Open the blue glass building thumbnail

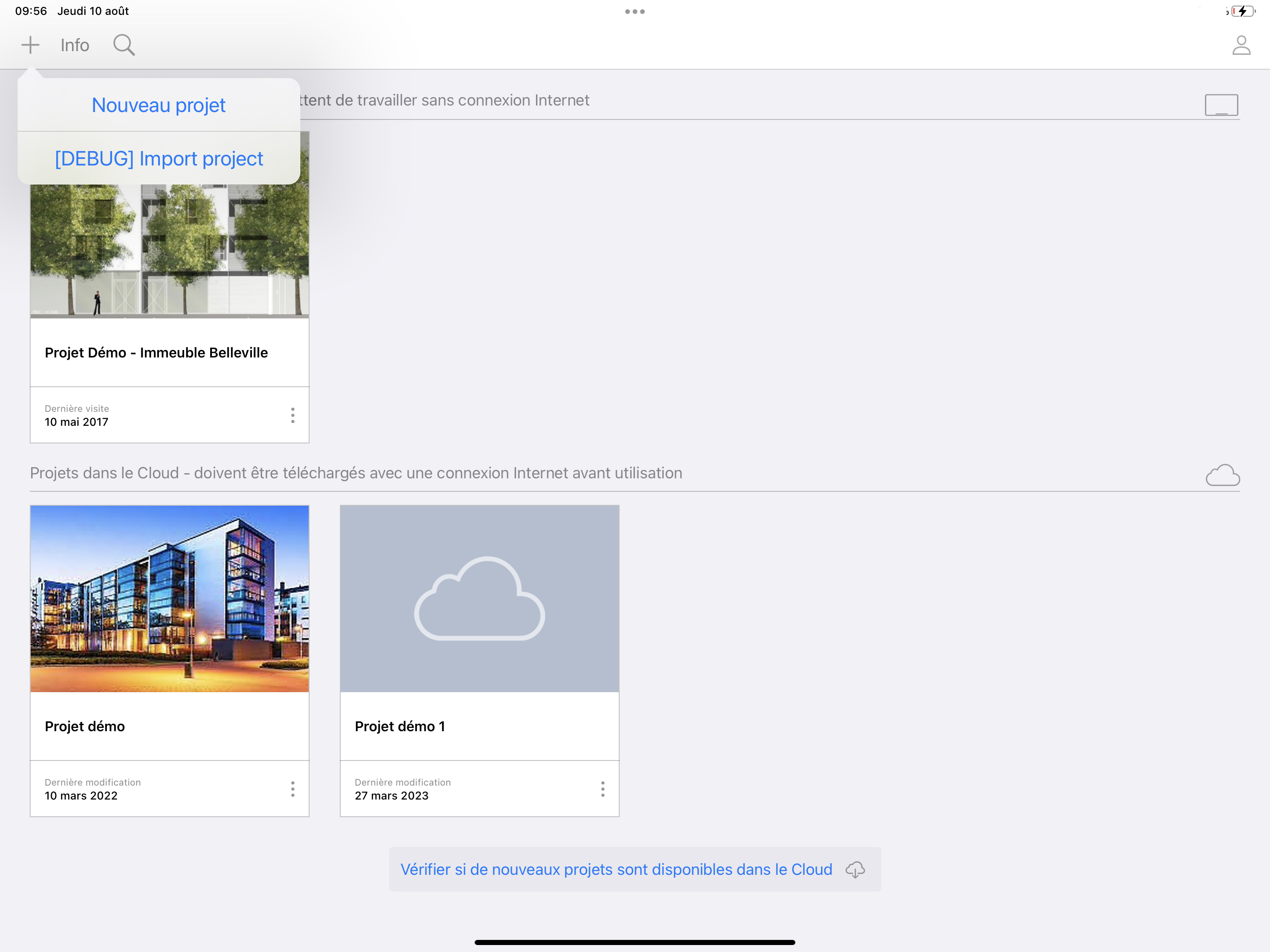[169, 598]
